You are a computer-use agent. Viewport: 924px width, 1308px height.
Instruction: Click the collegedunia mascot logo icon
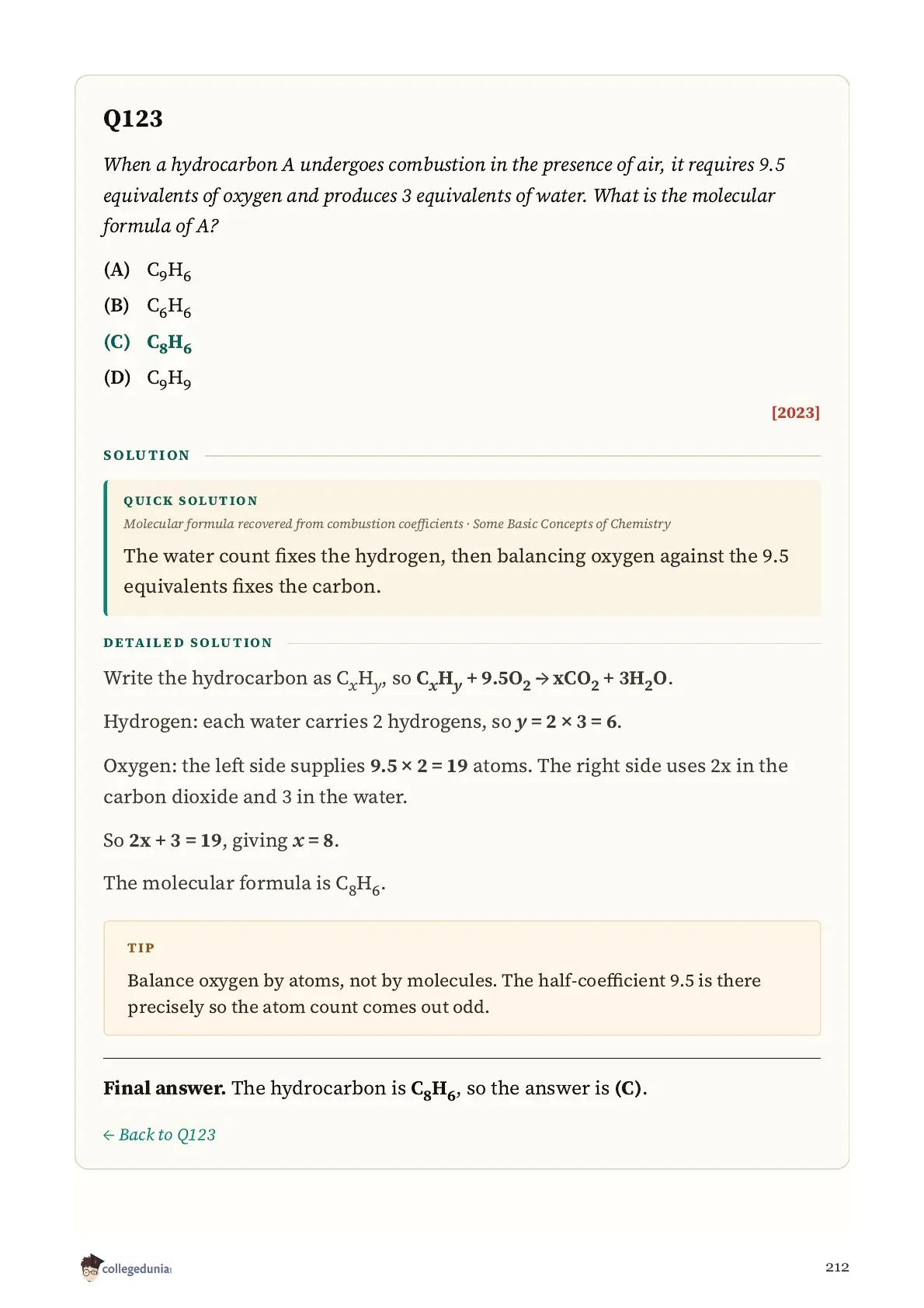pyautogui.click(x=91, y=1267)
